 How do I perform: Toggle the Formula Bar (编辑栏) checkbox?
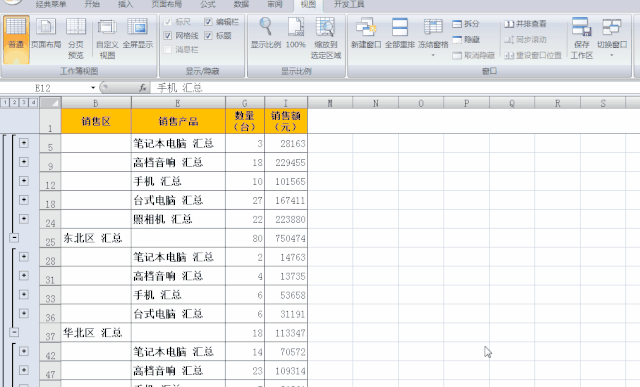coord(208,22)
